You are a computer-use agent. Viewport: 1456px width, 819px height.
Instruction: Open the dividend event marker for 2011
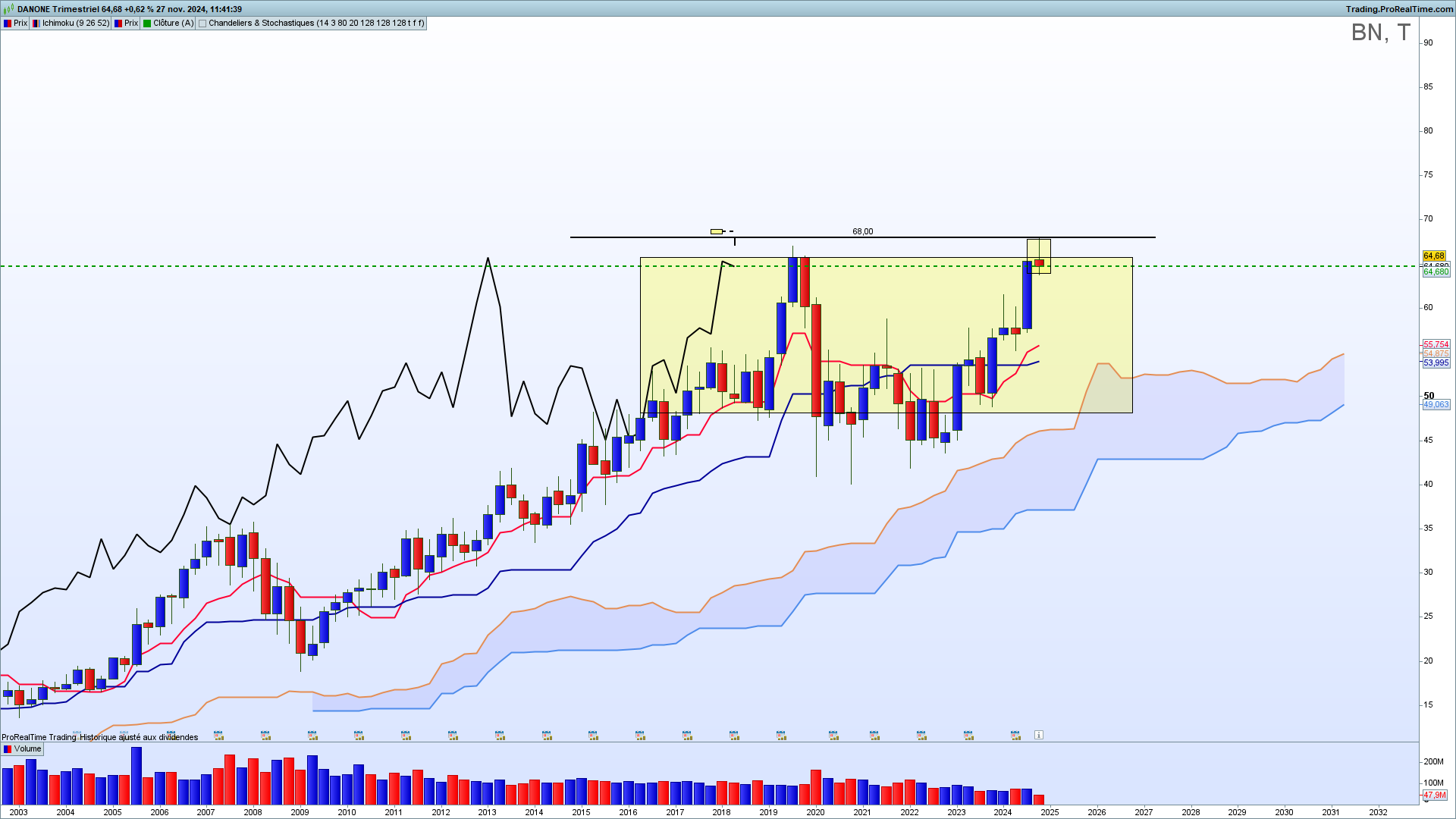coord(406,735)
